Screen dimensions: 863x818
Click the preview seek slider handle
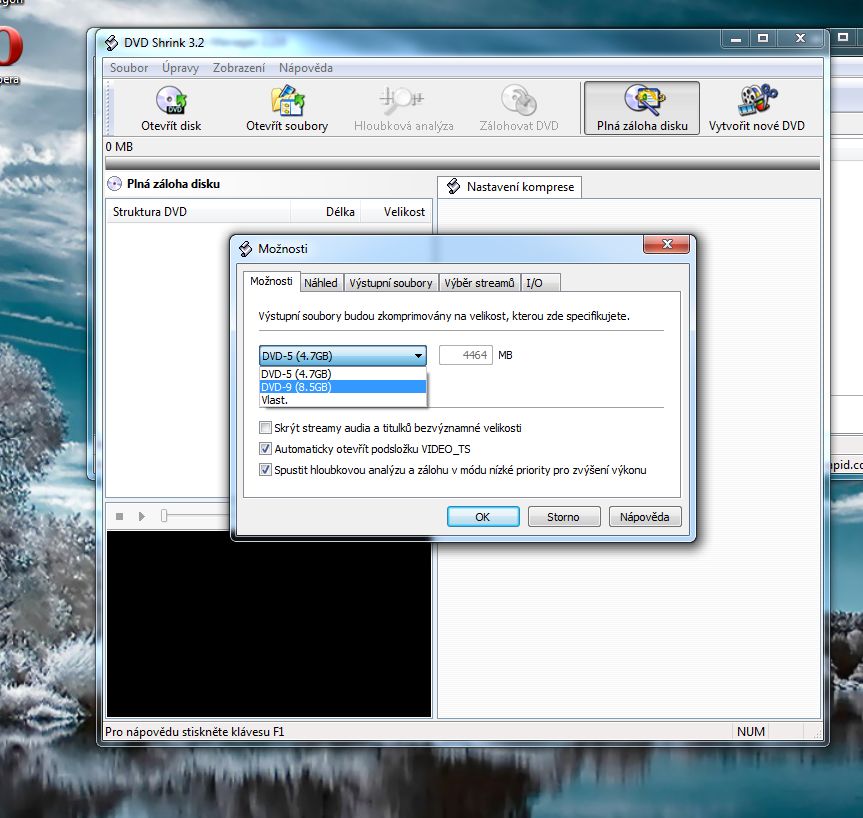pos(164,516)
